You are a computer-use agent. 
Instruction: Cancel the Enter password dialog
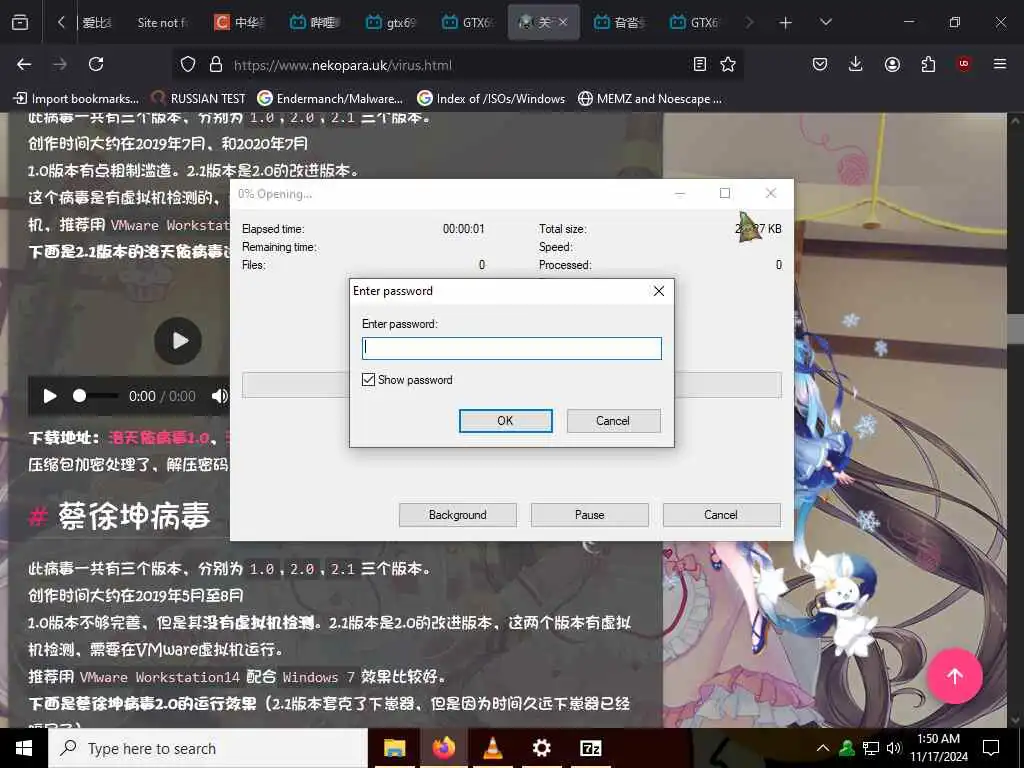(613, 421)
